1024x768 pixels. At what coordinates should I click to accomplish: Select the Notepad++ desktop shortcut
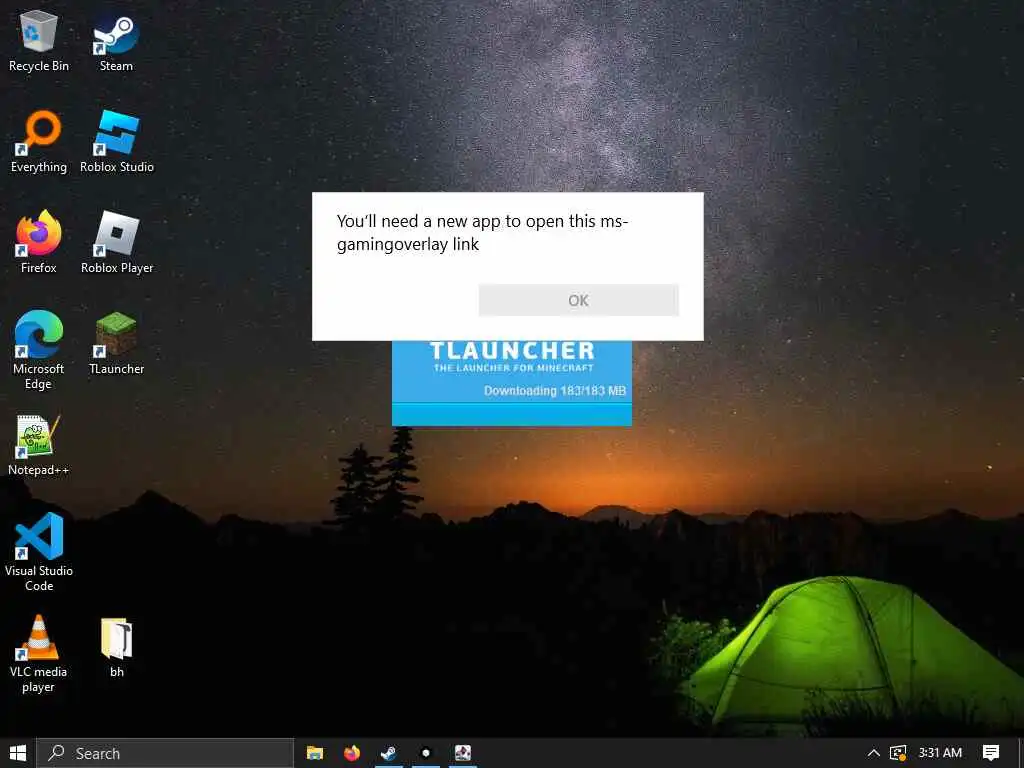(x=39, y=445)
